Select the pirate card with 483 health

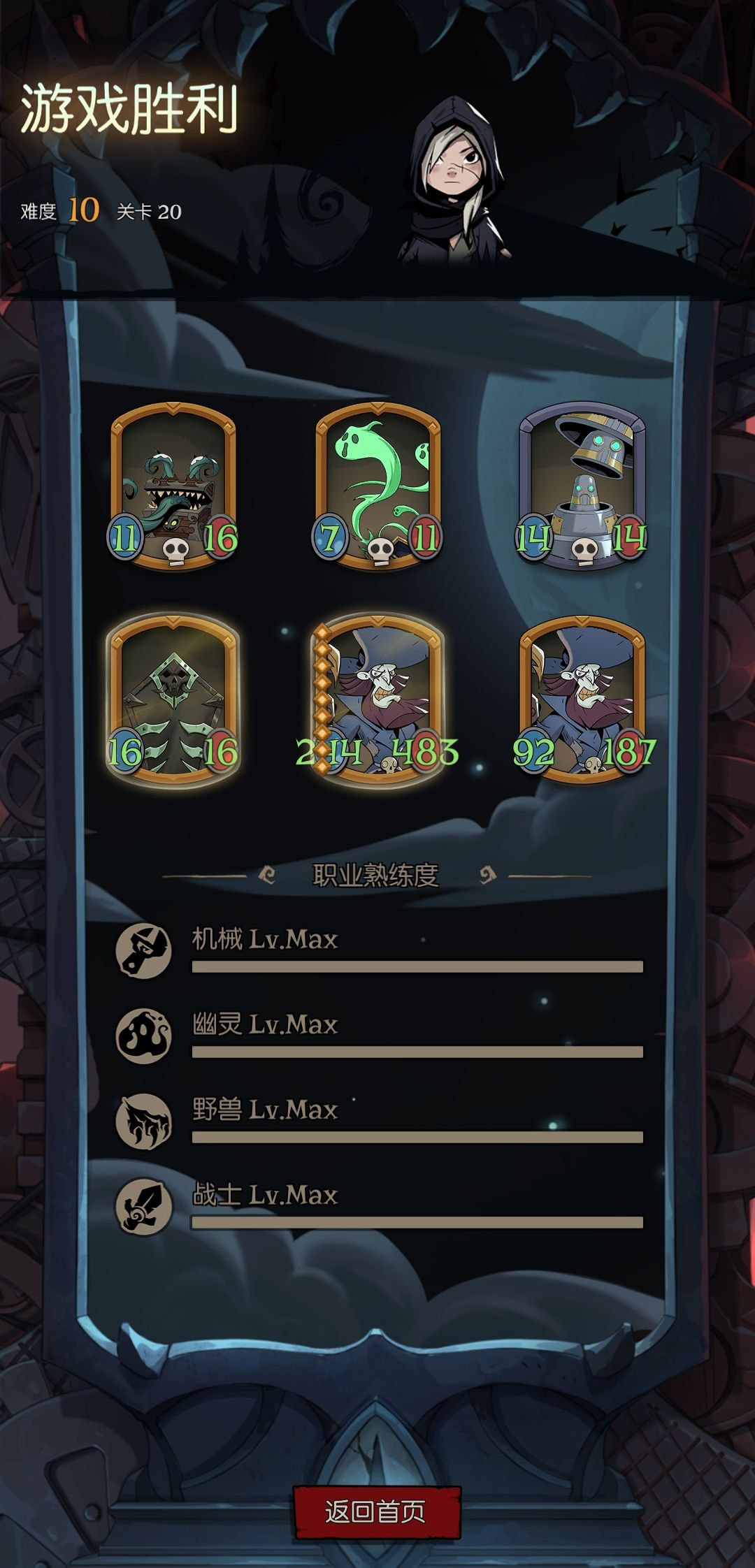tap(377, 700)
